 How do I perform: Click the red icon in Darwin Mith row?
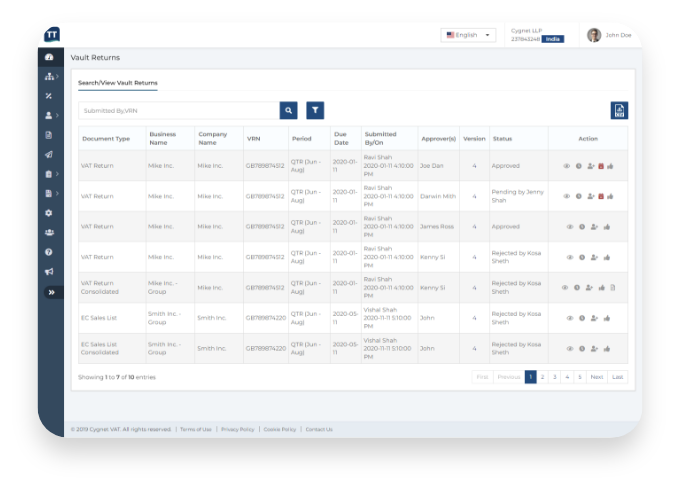(x=601, y=196)
